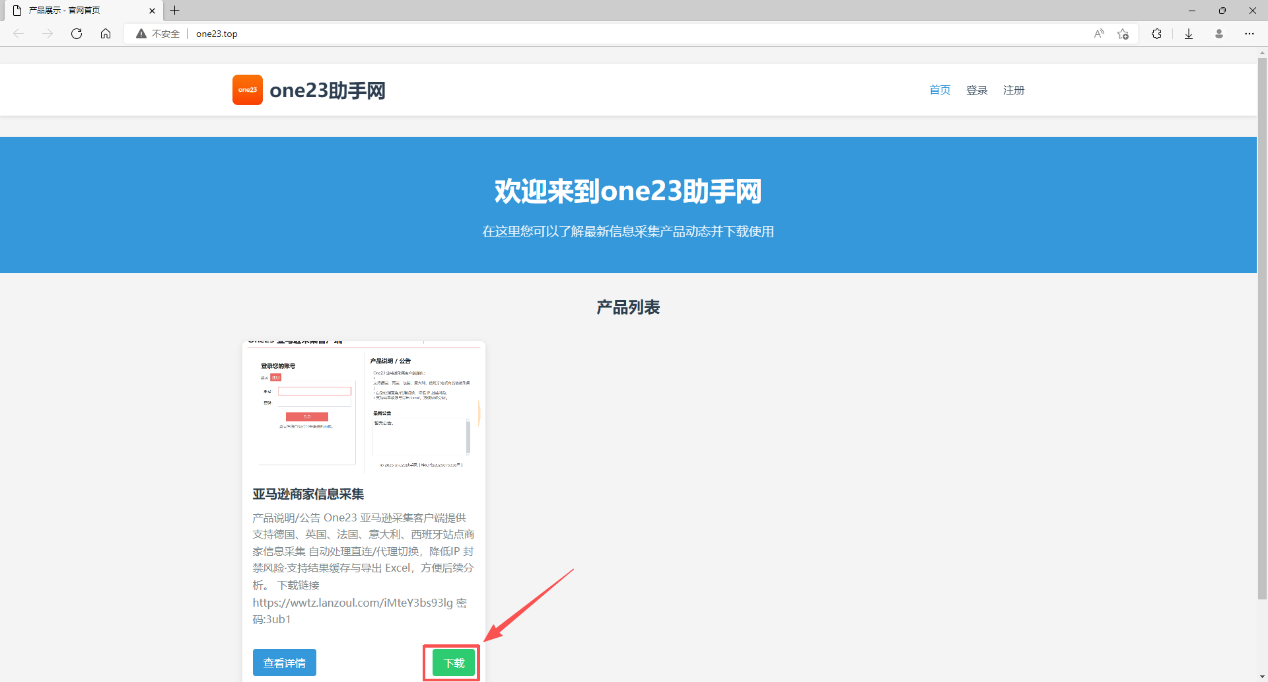Viewport: 1268px width, 682px height.
Task: Open the browser Downloads icon
Action: [x=1188, y=33]
